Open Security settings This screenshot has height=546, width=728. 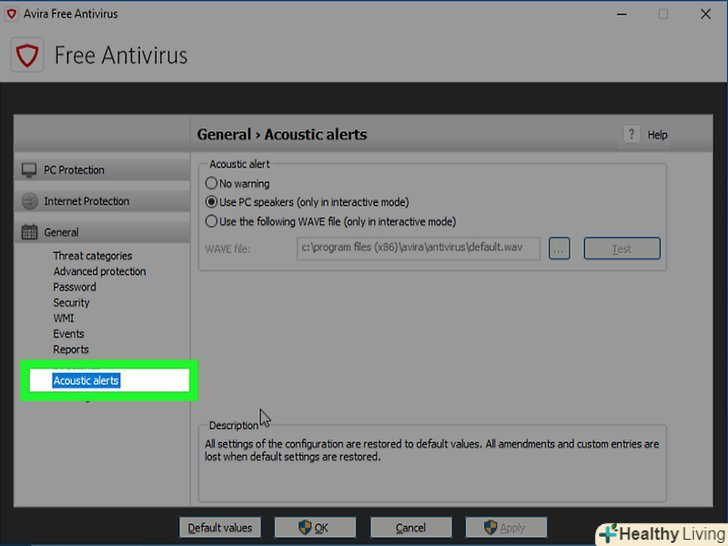(x=71, y=303)
